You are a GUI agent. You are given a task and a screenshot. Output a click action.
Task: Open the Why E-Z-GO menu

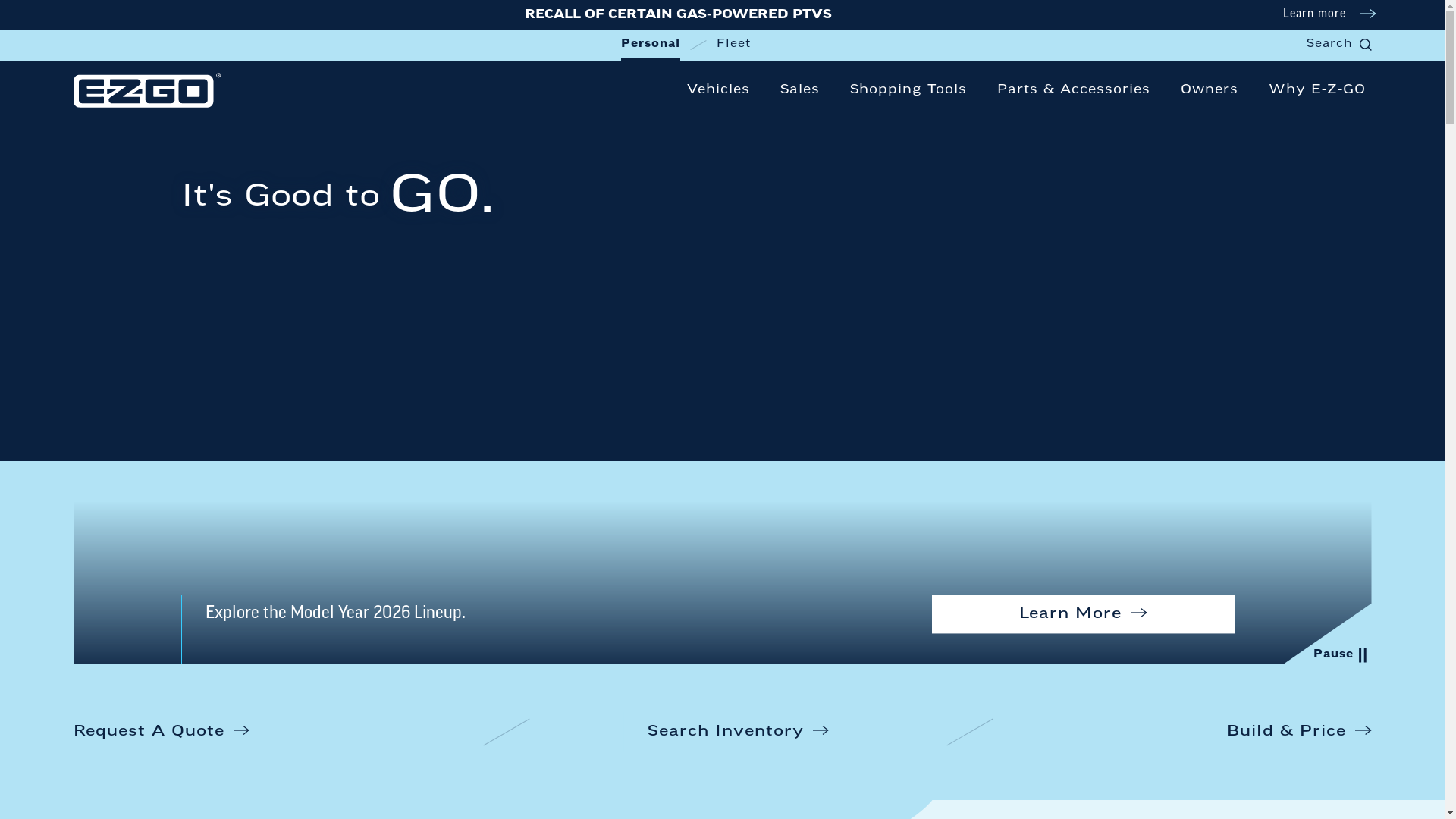[1316, 89]
